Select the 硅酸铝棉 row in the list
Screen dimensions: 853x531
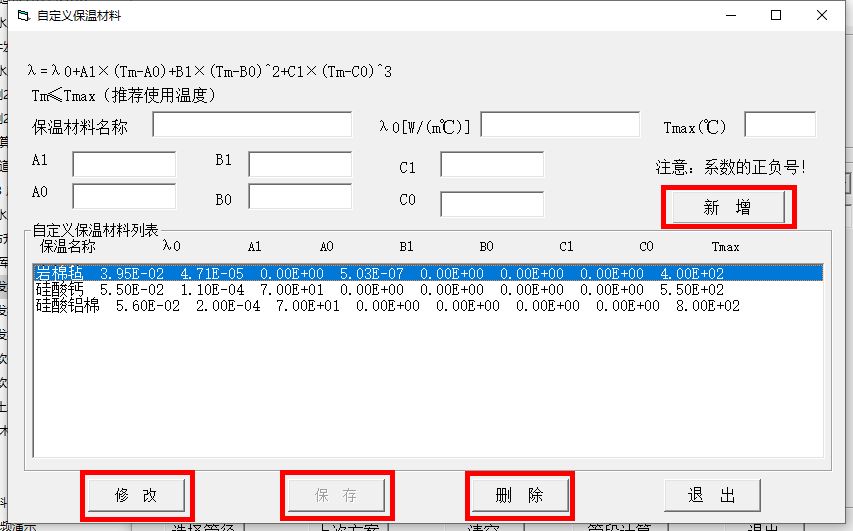pos(428,306)
